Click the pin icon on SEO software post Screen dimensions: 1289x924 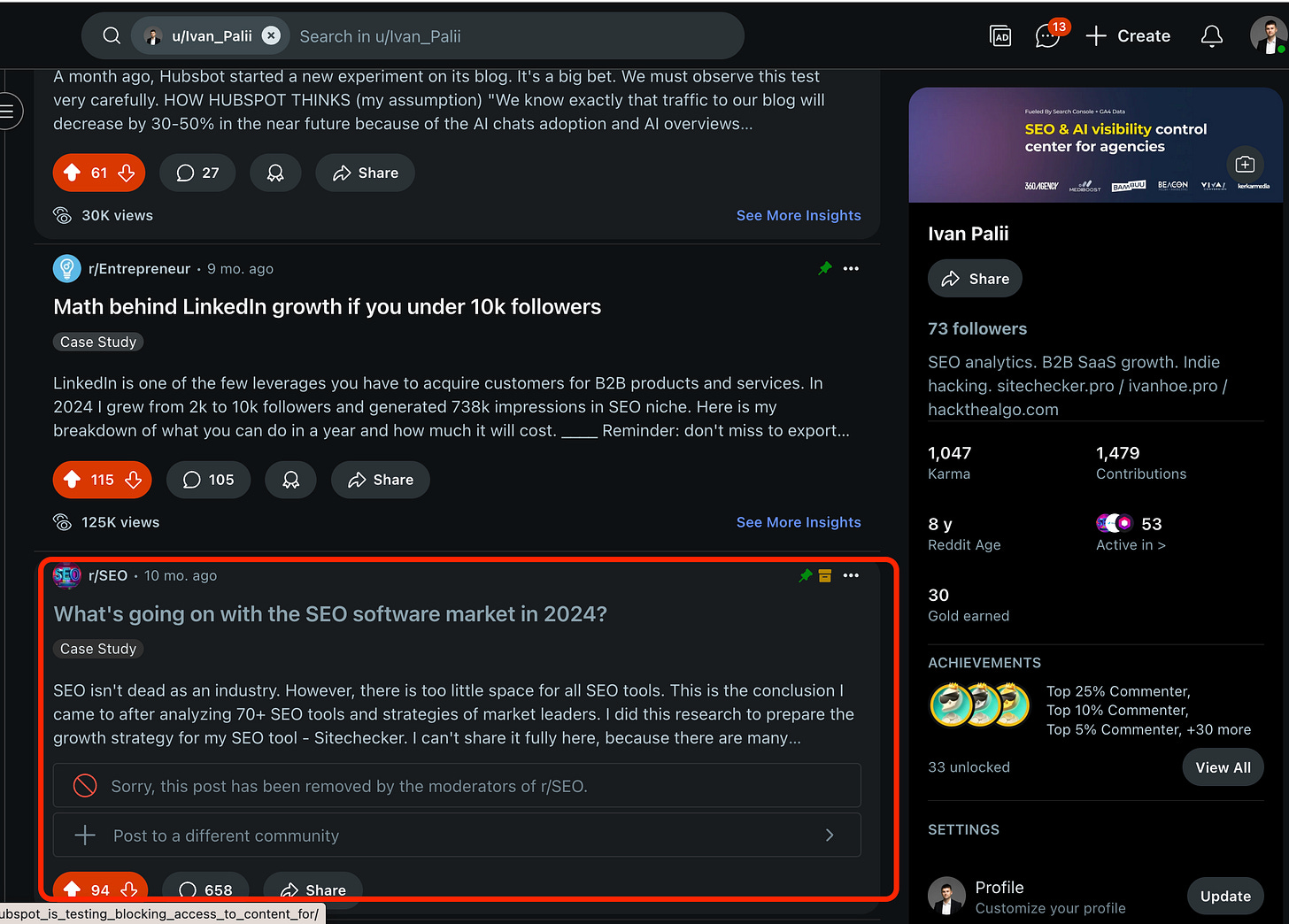tap(806, 575)
